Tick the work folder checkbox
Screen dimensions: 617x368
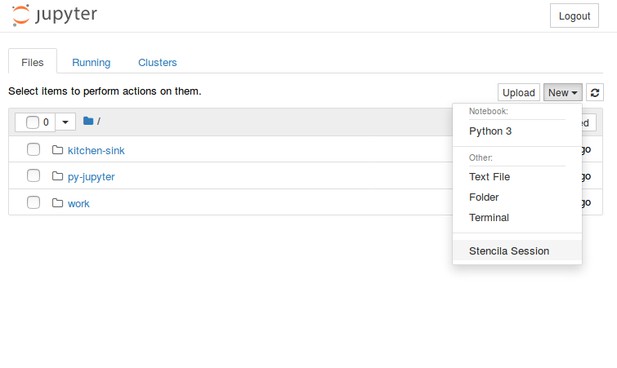33,202
